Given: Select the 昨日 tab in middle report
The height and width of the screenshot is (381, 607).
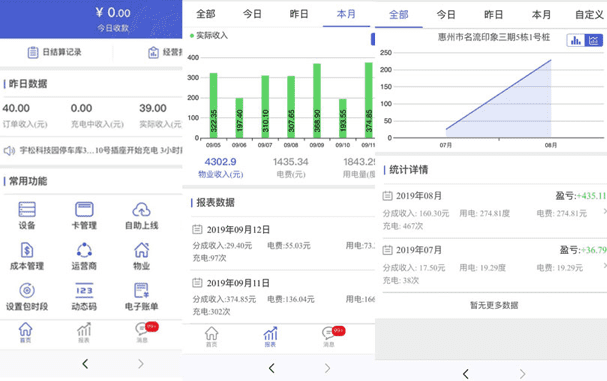Looking at the screenshot, I should coord(299,14).
